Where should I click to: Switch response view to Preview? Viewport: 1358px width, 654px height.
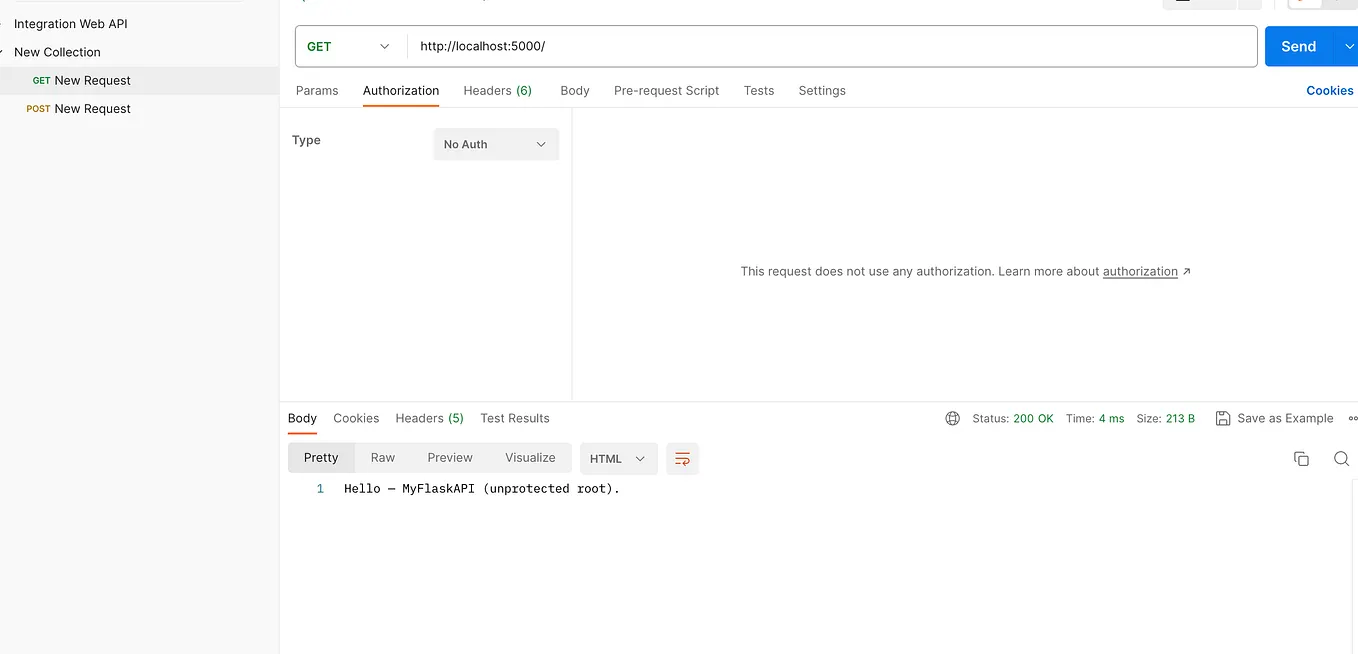[x=449, y=457]
